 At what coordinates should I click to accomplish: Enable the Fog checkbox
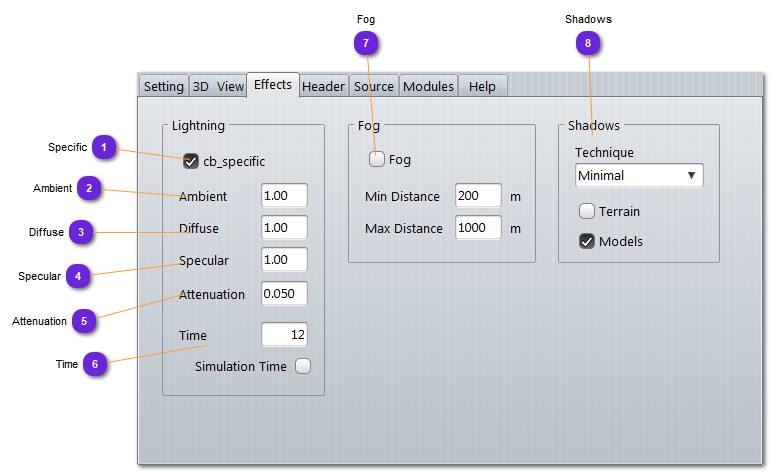coord(377,159)
